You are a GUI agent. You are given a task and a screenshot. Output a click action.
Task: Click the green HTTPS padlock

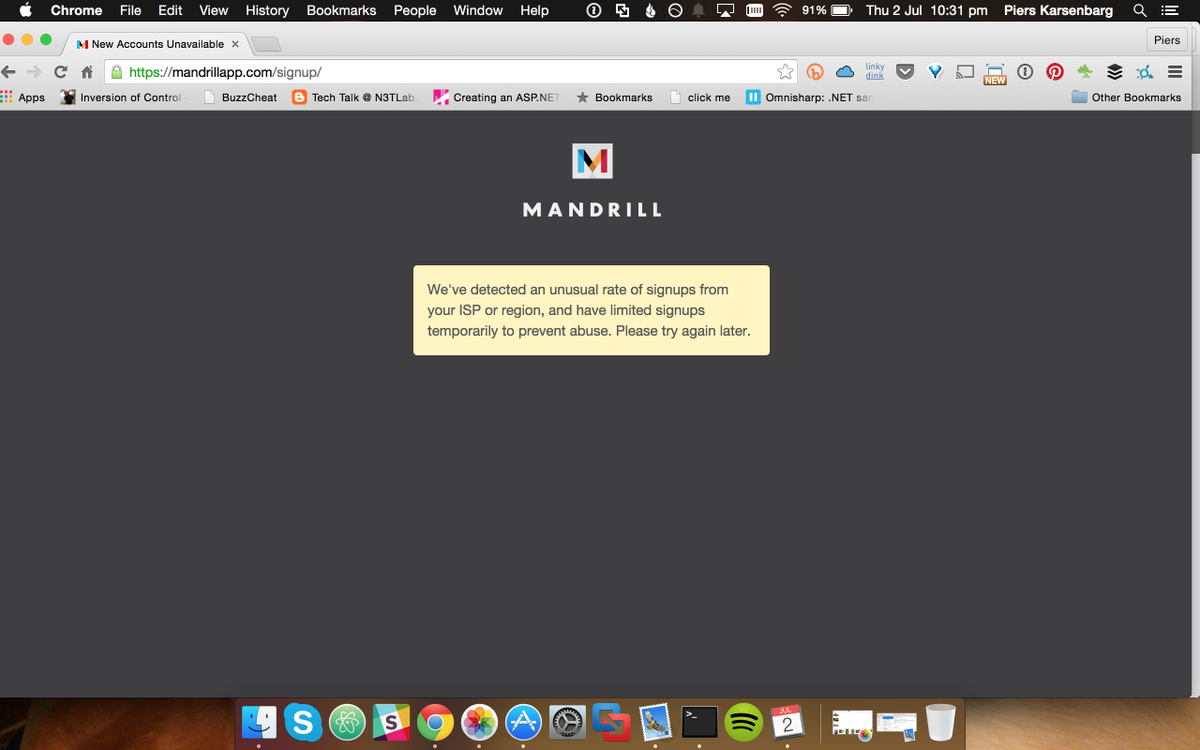coord(117,72)
